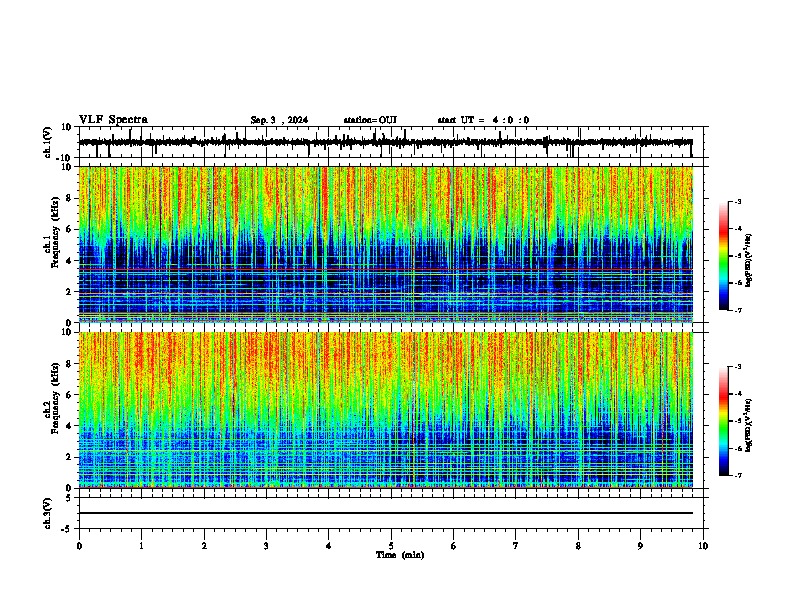Click the ch.1 color scale bar
This screenshot has height=612, width=792.
723,256
